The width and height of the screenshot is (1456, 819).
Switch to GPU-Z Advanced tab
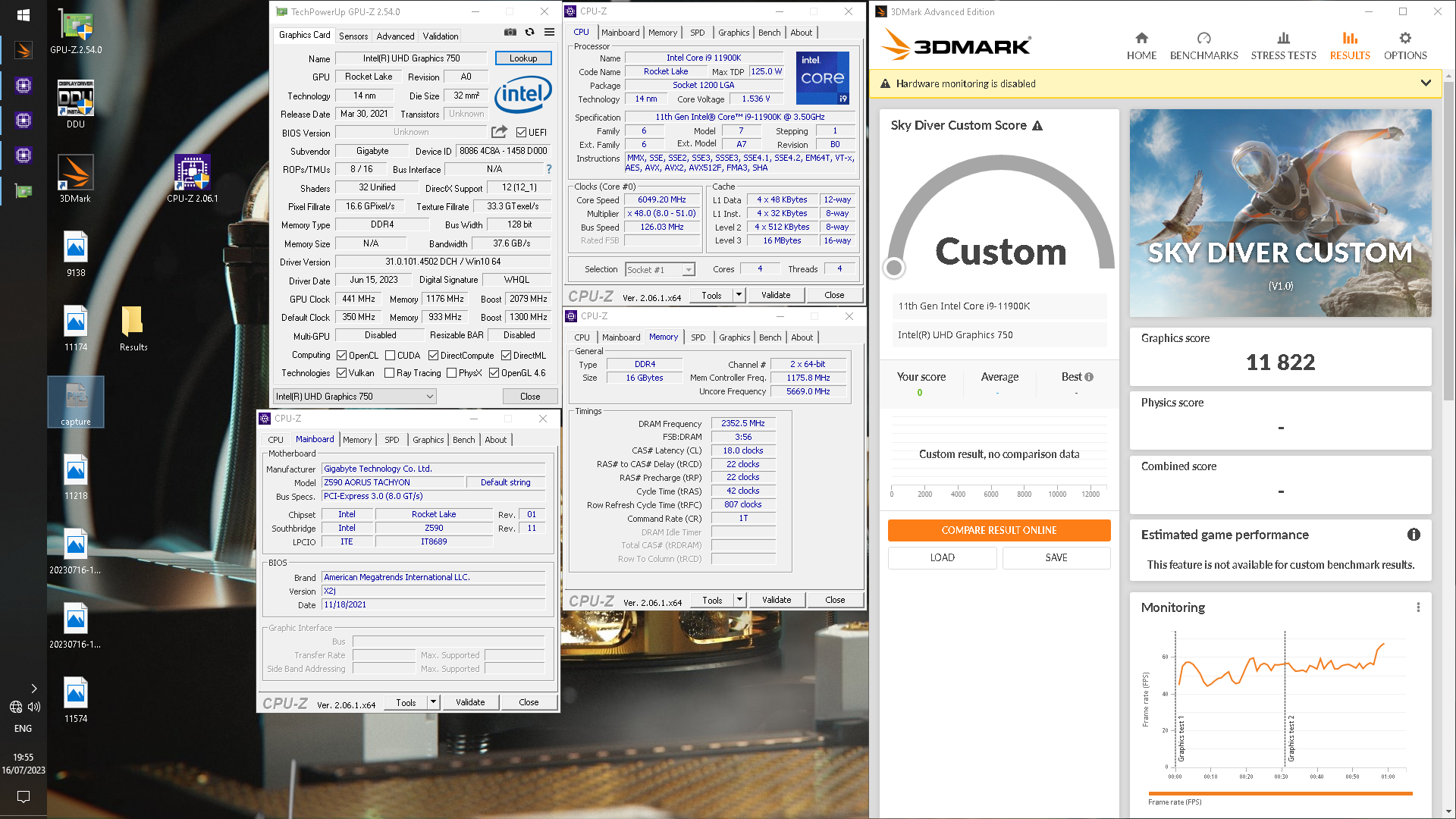click(395, 36)
